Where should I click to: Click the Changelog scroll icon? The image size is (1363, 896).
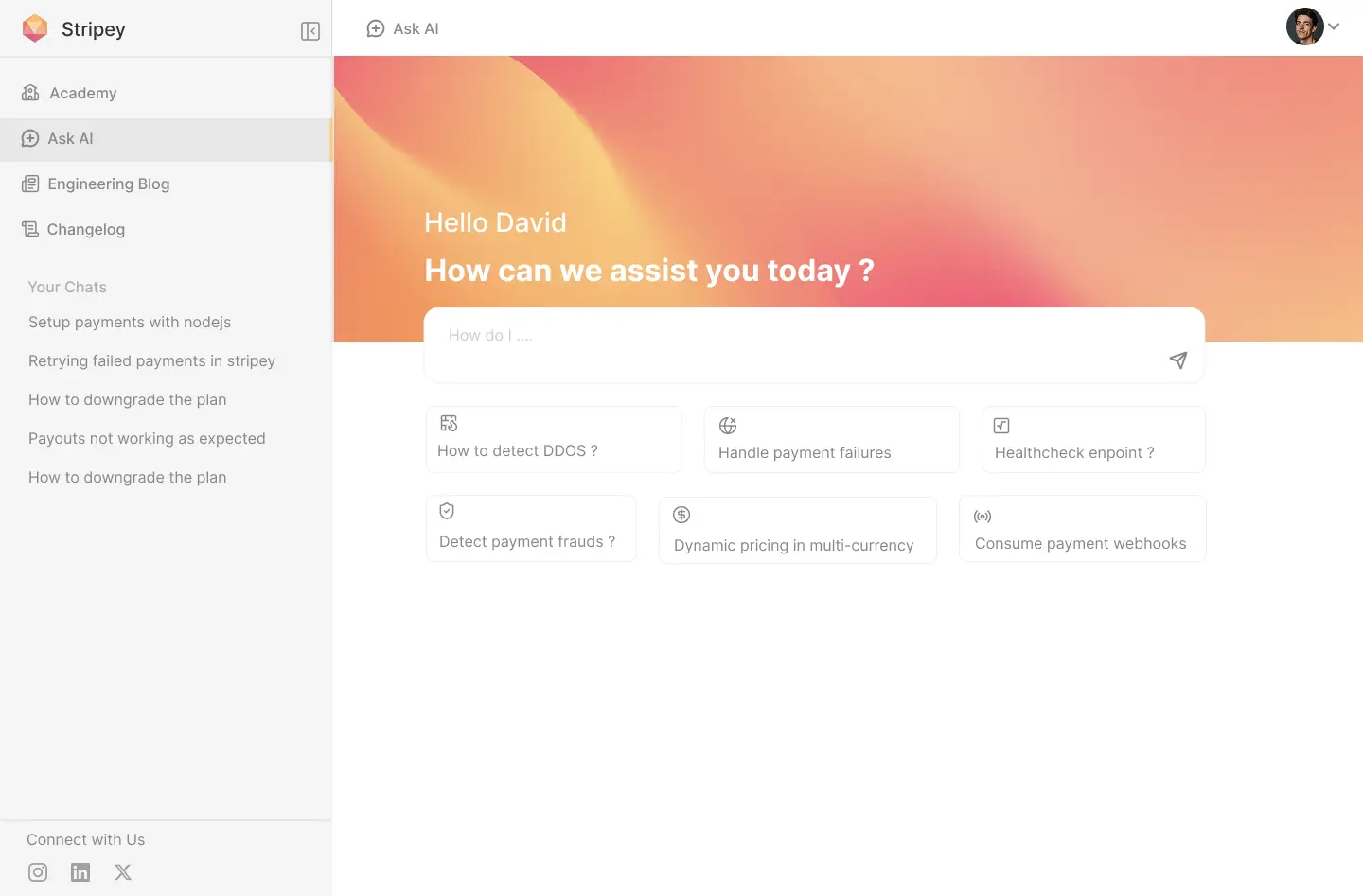30,229
